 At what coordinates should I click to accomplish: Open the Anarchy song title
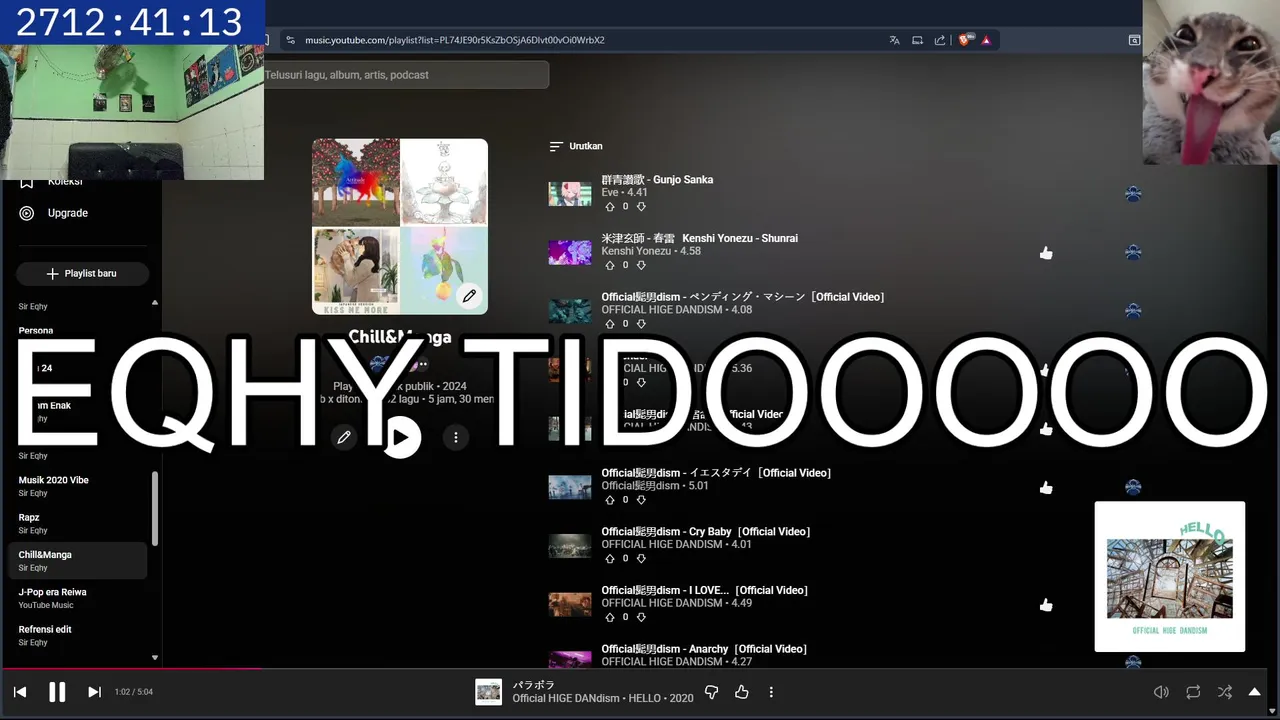(x=704, y=649)
